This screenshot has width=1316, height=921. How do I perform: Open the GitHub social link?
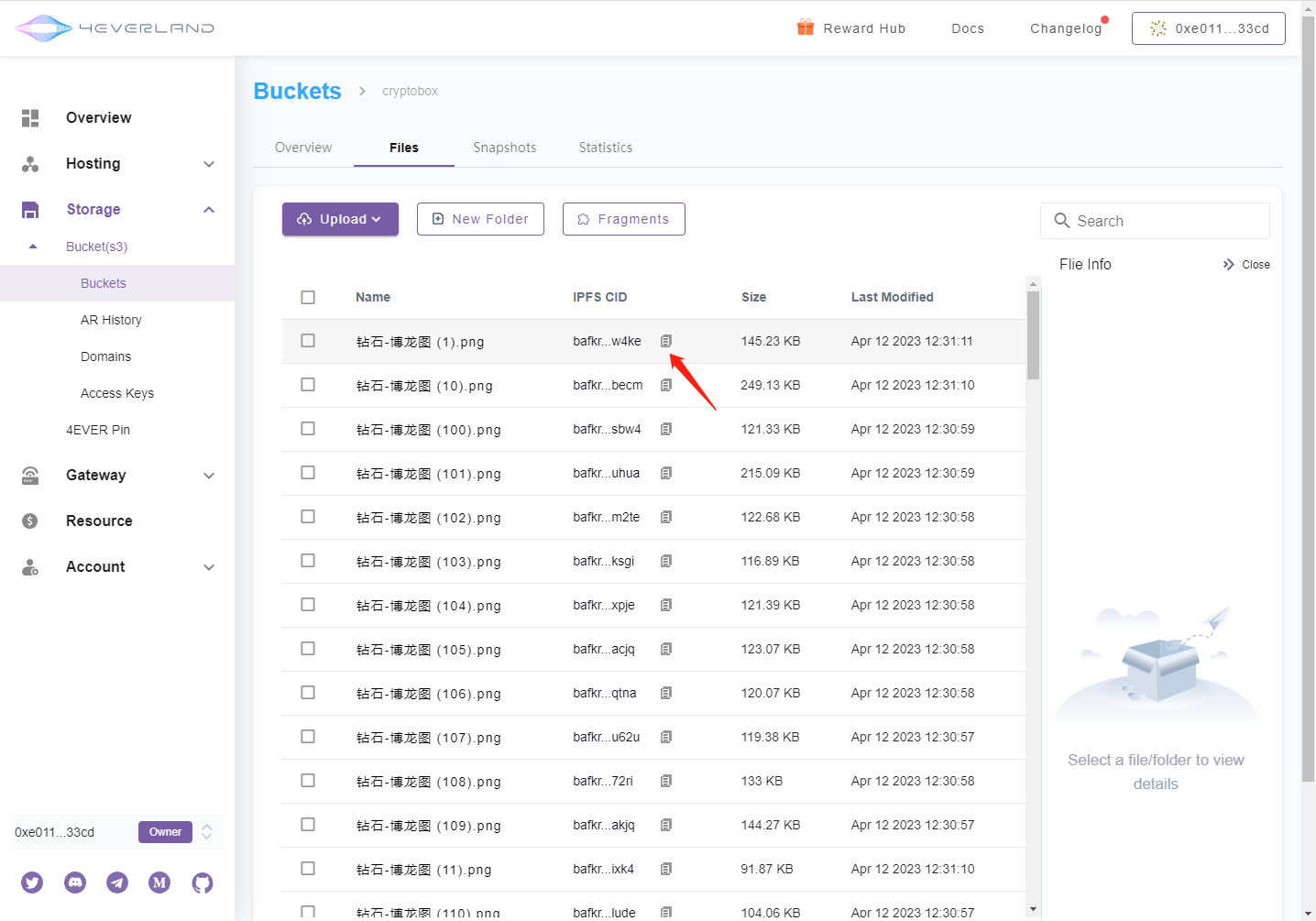pyautogui.click(x=203, y=883)
